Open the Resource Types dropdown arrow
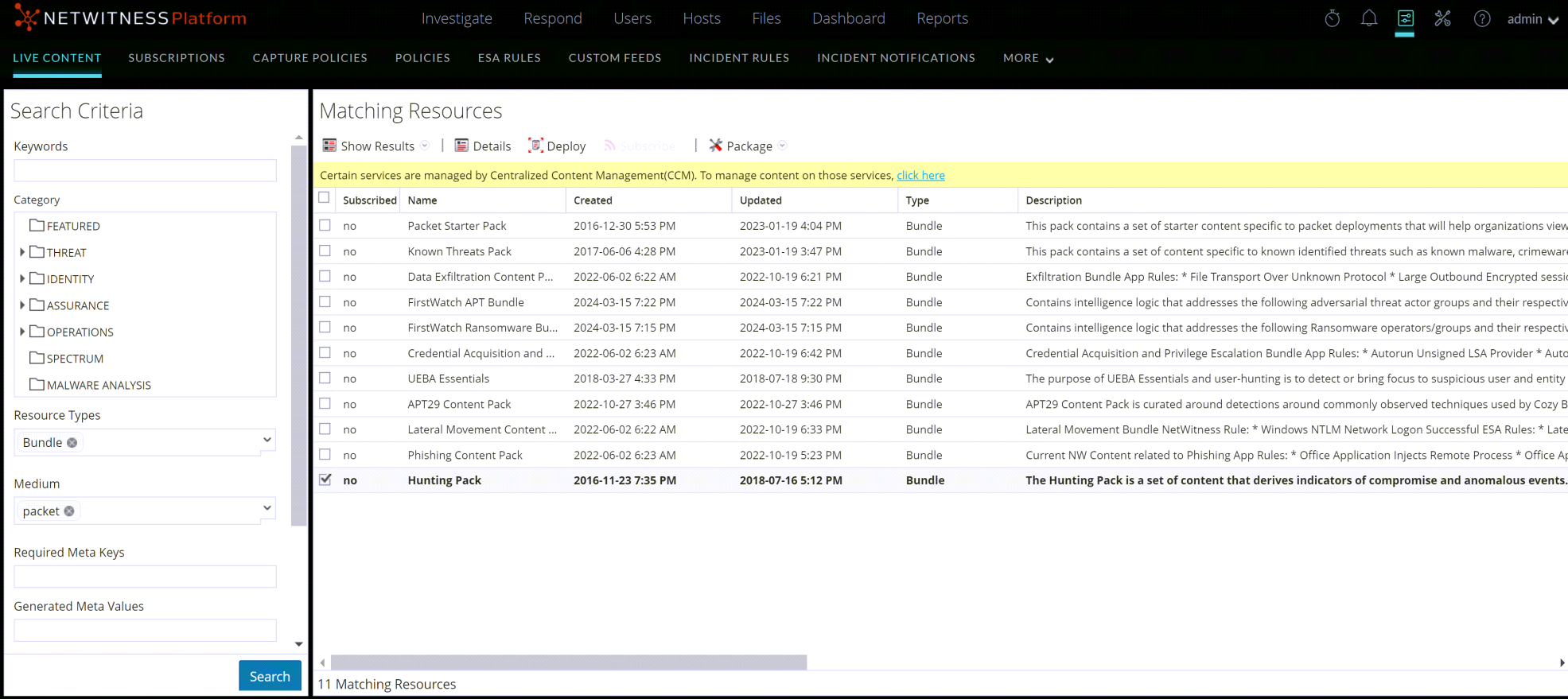1568x699 pixels. pyautogui.click(x=267, y=440)
